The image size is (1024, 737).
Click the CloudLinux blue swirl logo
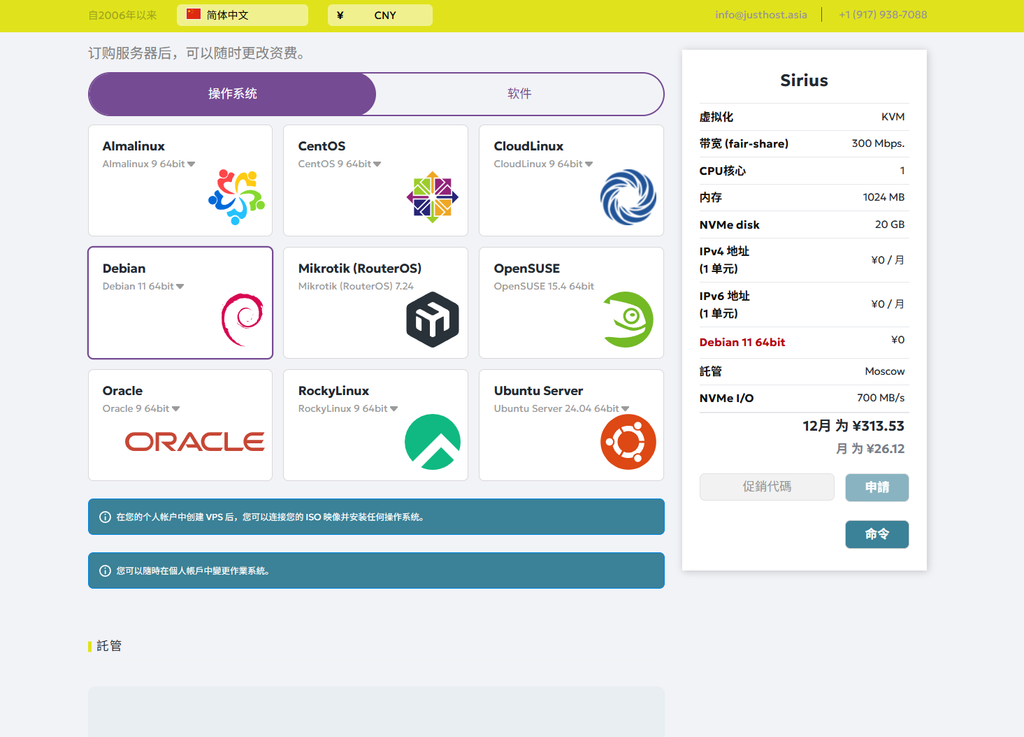pos(628,197)
